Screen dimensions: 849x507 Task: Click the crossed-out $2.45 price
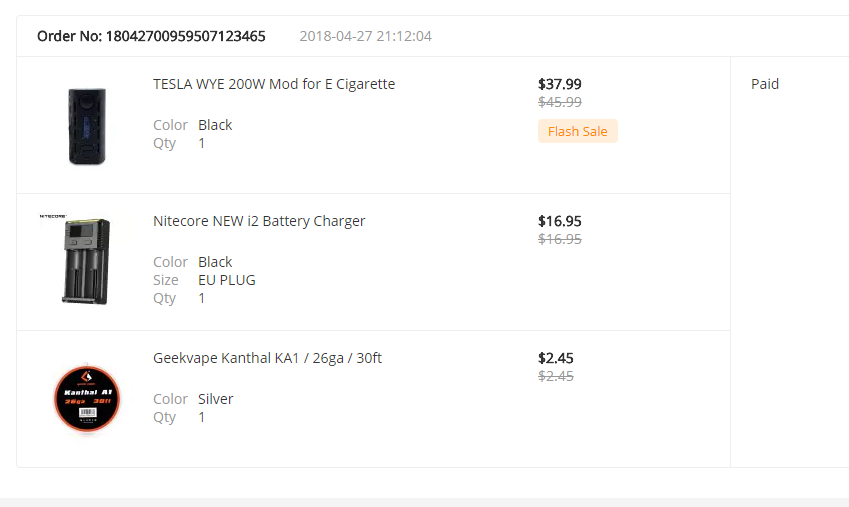[x=555, y=376]
